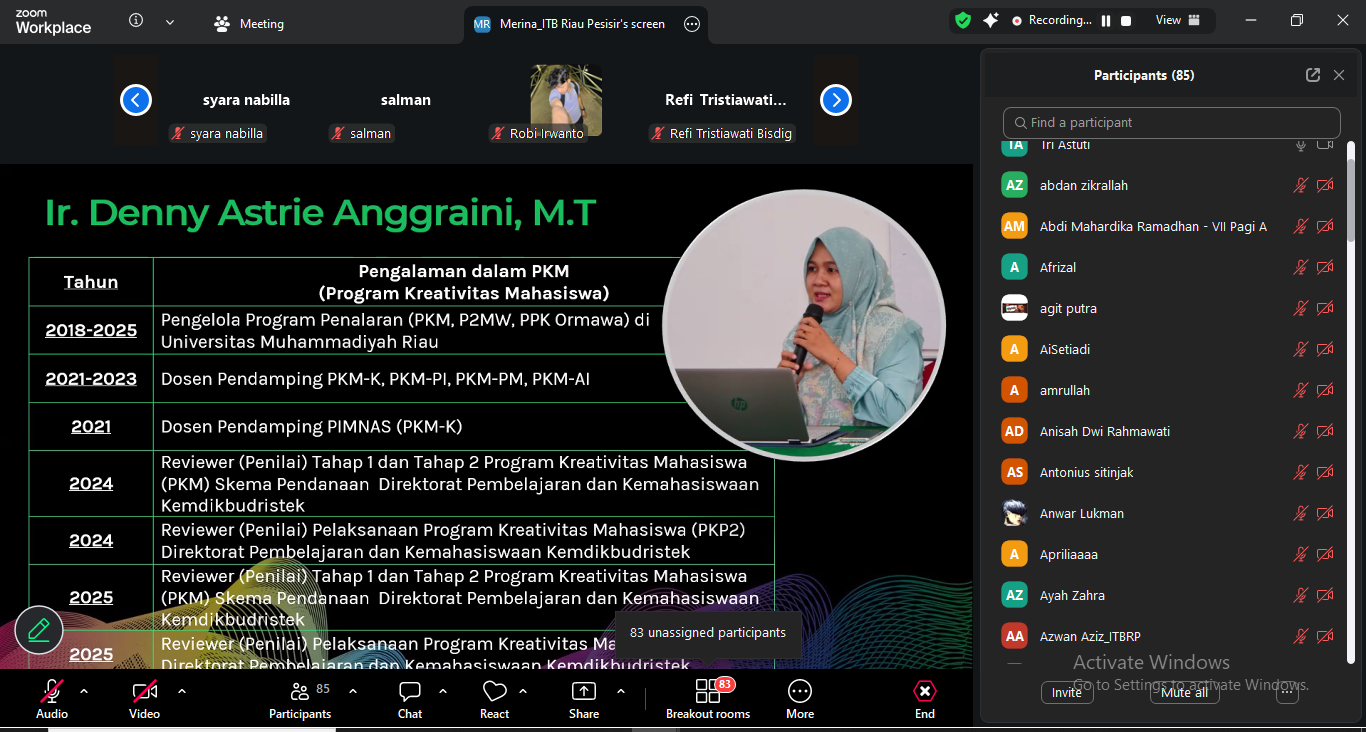Viewport: 1366px width, 732px height.
Task: Unmute audio with the microphone button
Action: coord(52,692)
